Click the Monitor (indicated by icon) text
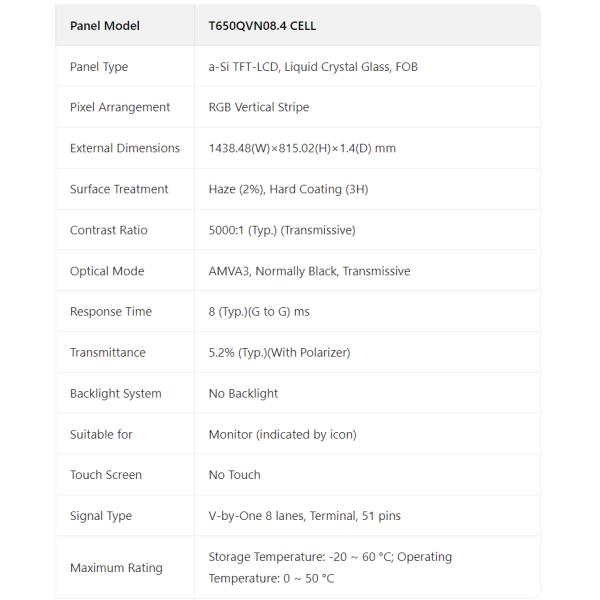600x600 pixels. (282, 434)
